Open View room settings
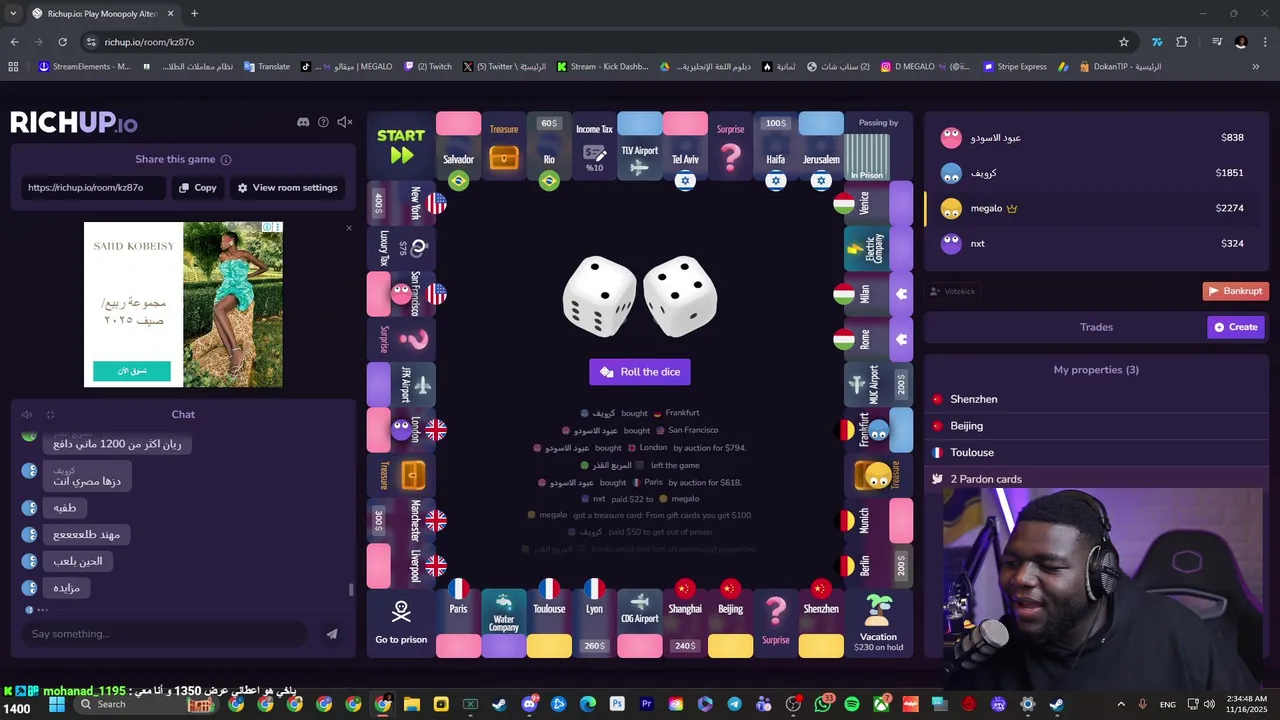 click(287, 187)
